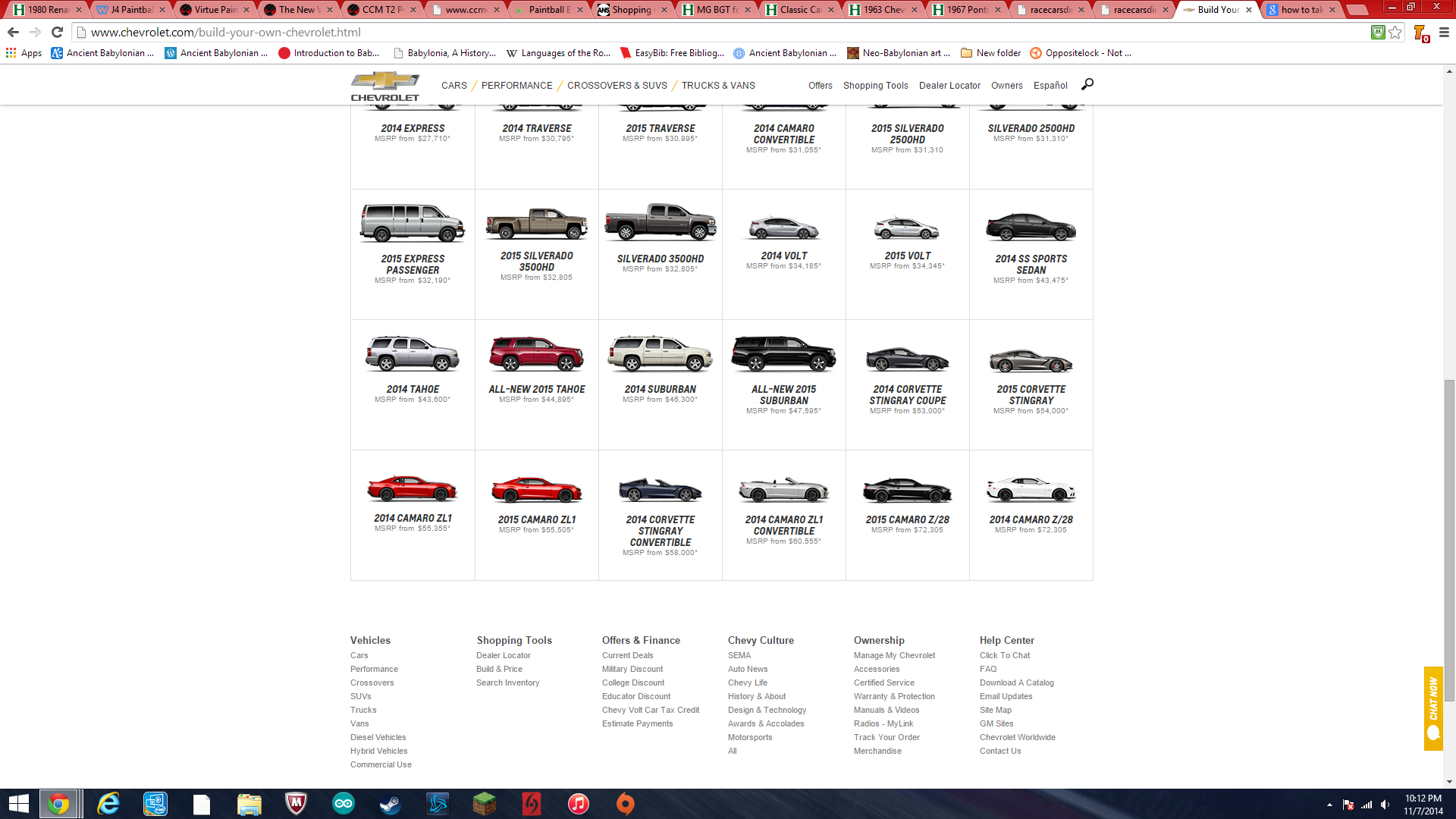Open 'Oppositelock' bookmark

click(x=1080, y=53)
